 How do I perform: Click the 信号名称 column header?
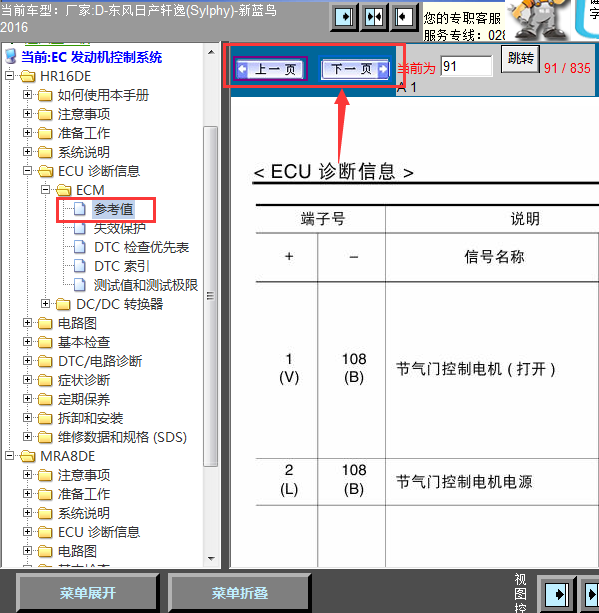tap(494, 257)
